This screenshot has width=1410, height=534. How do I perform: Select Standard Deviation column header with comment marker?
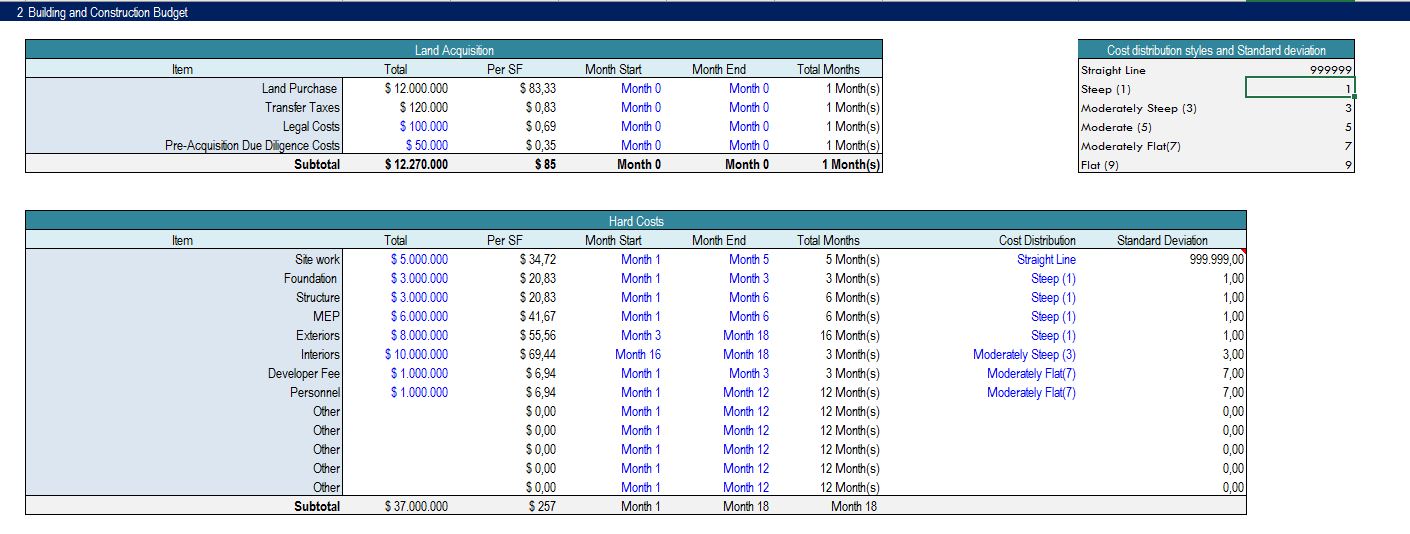click(x=1161, y=240)
